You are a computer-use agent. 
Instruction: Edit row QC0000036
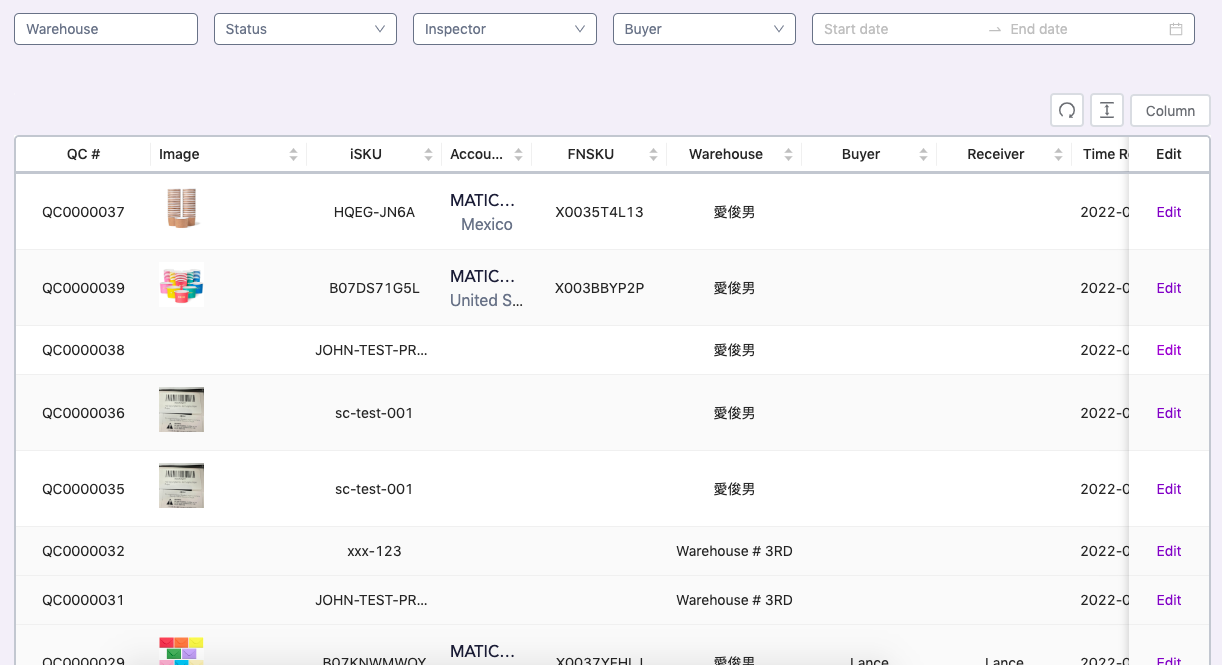(1169, 413)
